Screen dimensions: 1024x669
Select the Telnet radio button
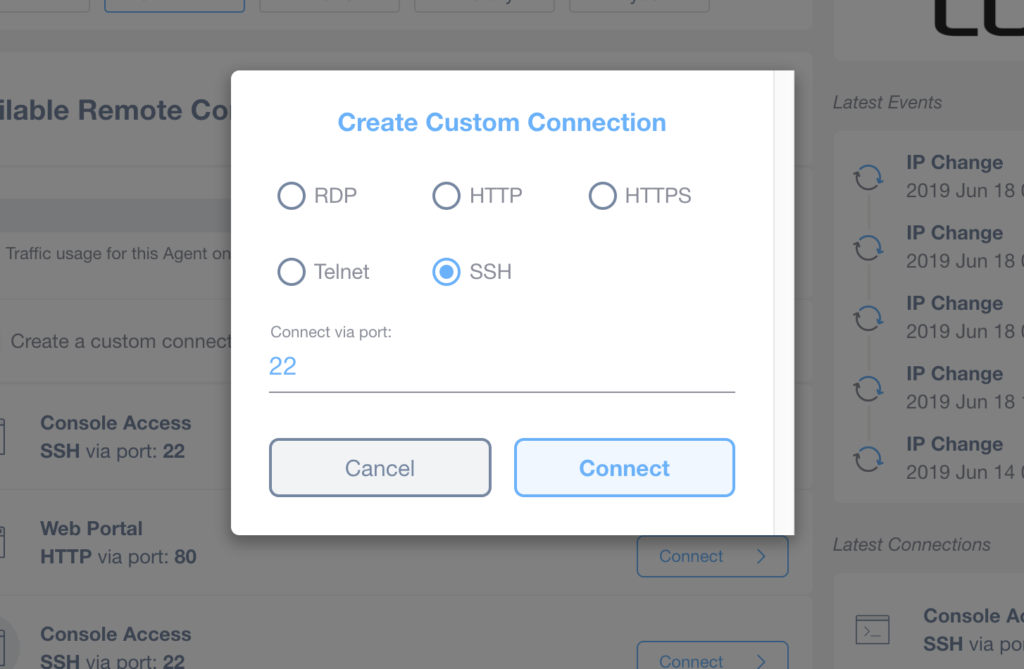(x=291, y=271)
